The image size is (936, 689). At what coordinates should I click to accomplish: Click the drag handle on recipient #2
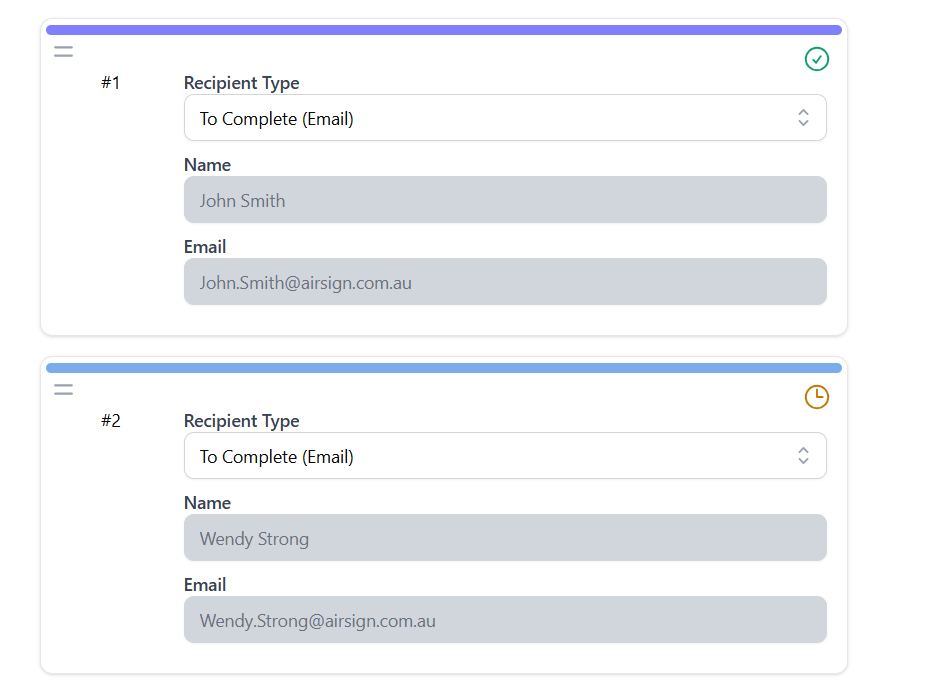click(64, 389)
